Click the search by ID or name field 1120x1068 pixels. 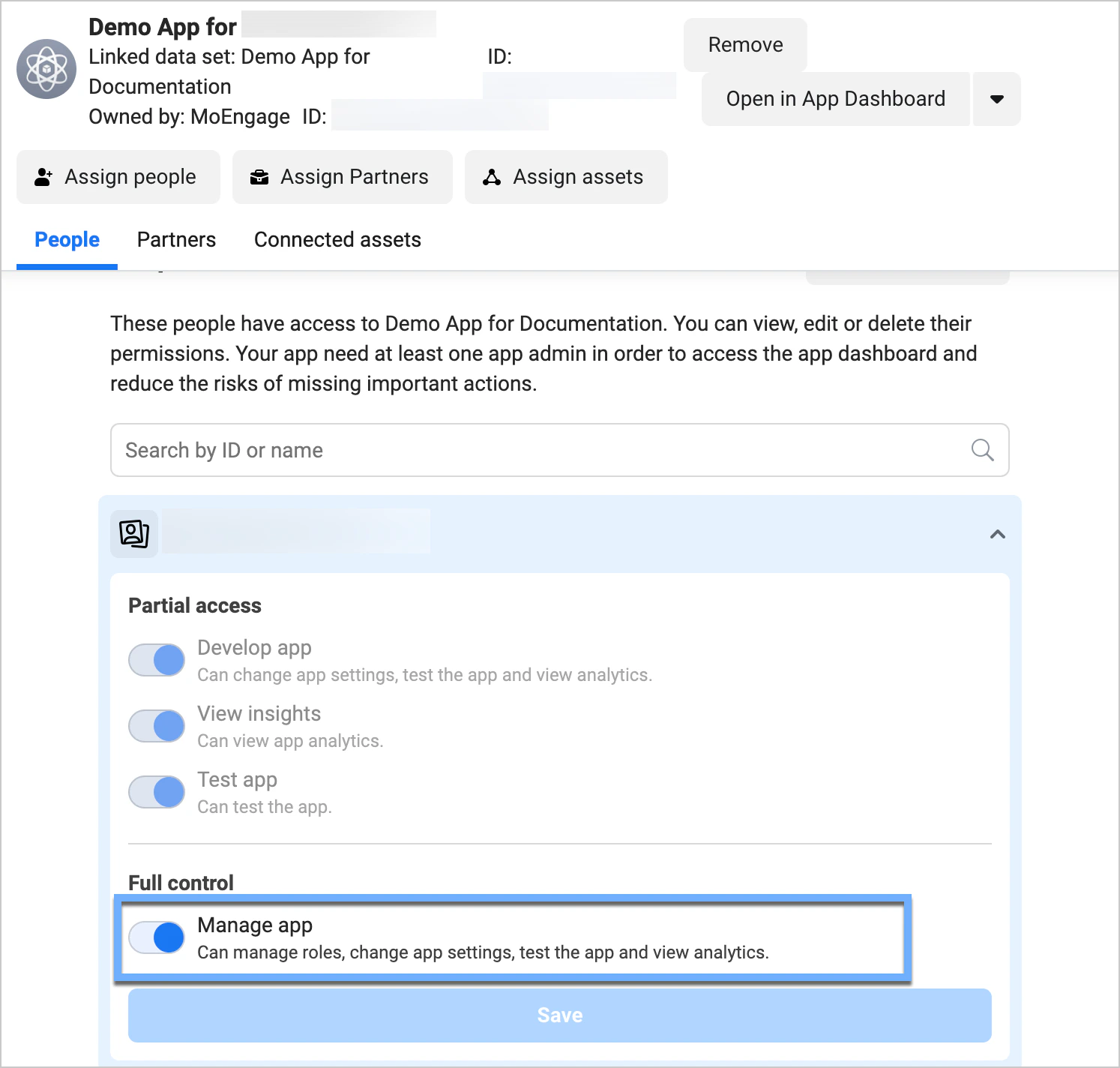click(525, 450)
